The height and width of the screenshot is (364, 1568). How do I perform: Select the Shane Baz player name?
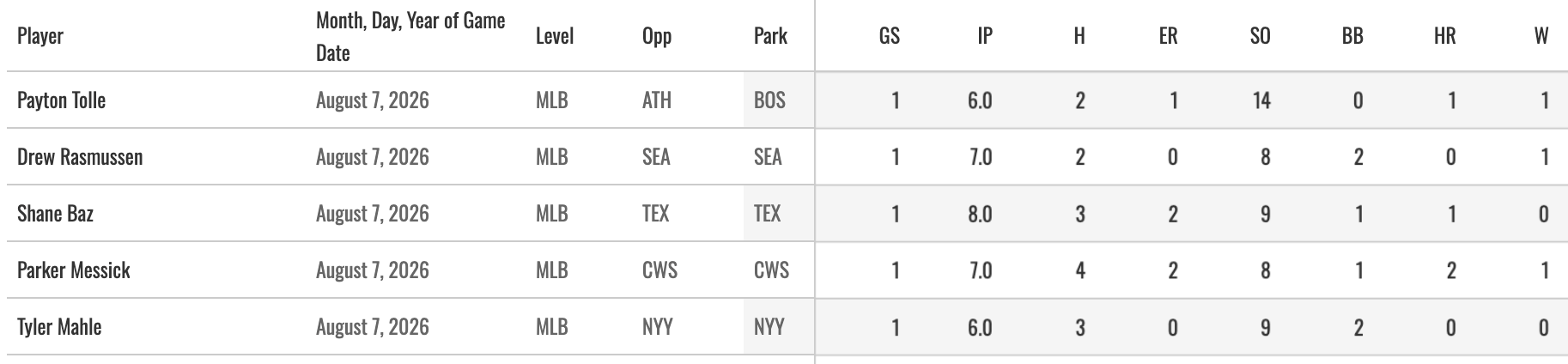click(x=55, y=214)
